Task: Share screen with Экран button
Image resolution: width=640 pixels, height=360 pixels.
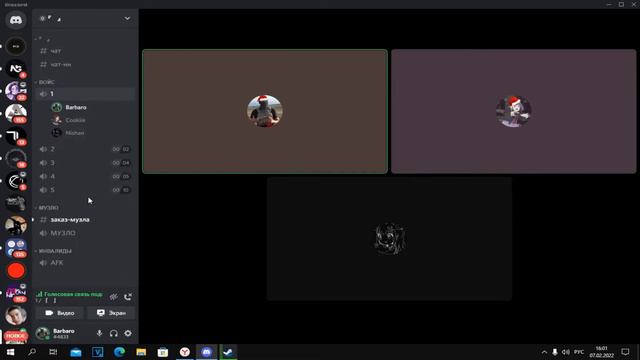Action: 111,313
